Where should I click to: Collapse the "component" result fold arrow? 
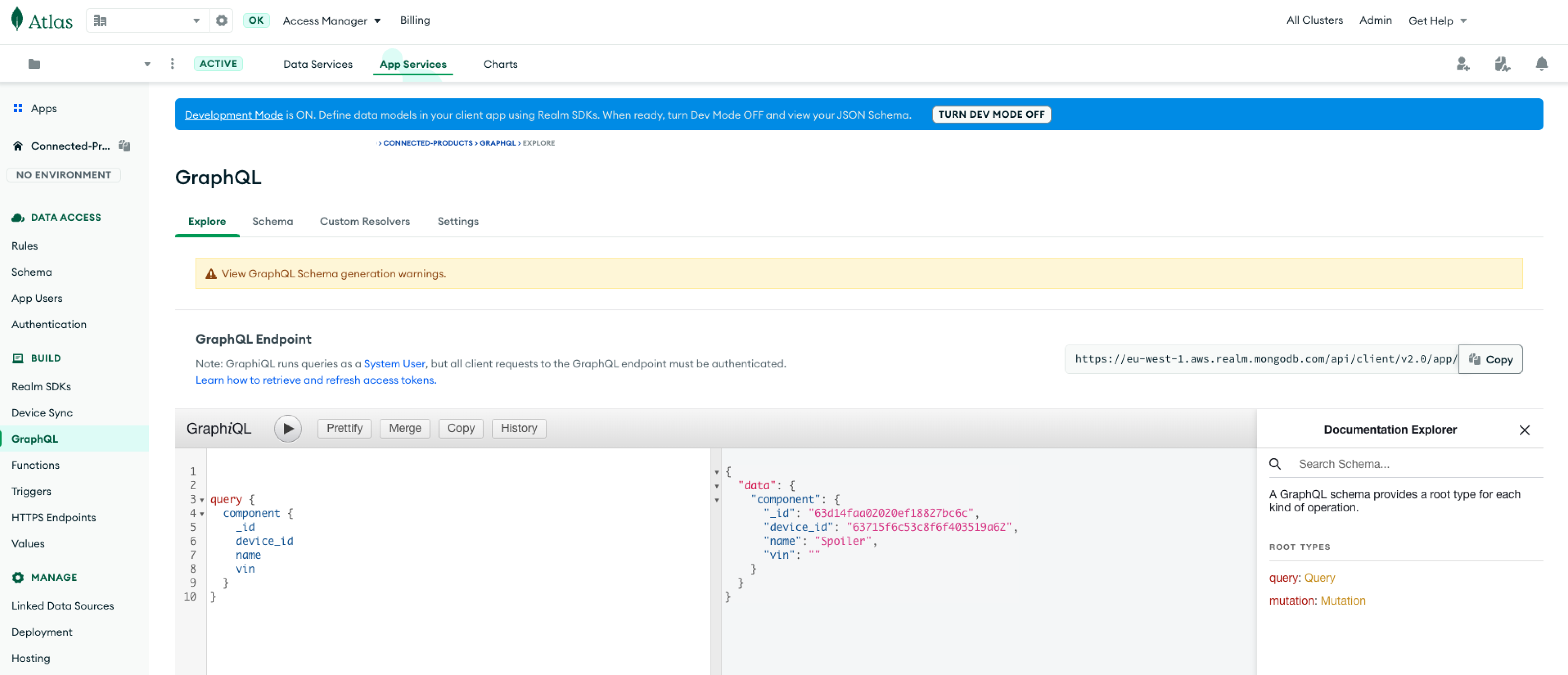(x=716, y=500)
